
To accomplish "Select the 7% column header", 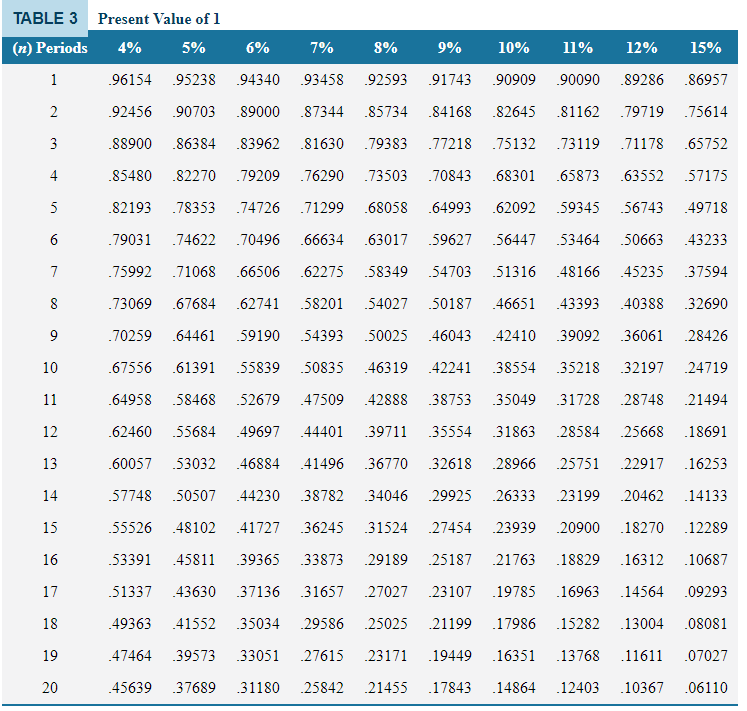I will point(322,48).
